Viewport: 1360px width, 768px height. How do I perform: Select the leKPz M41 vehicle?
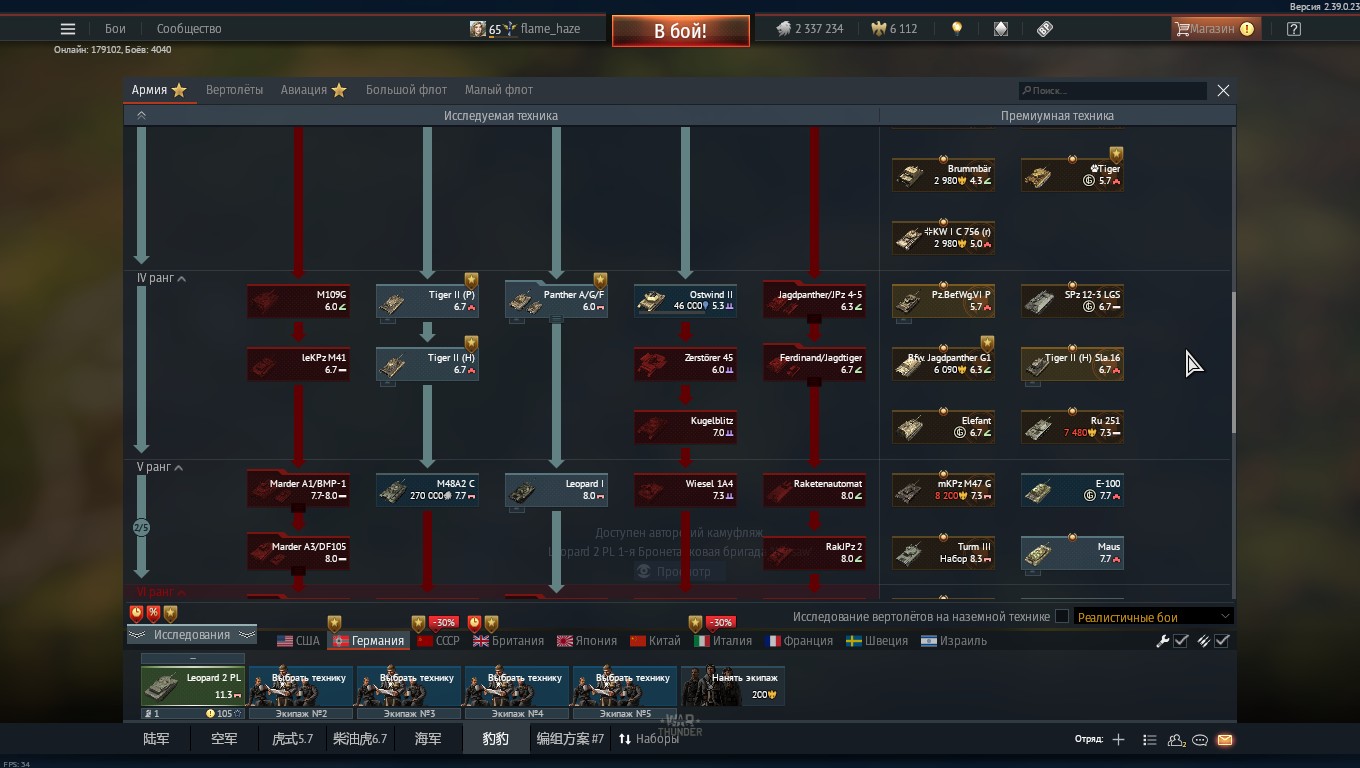point(298,364)
